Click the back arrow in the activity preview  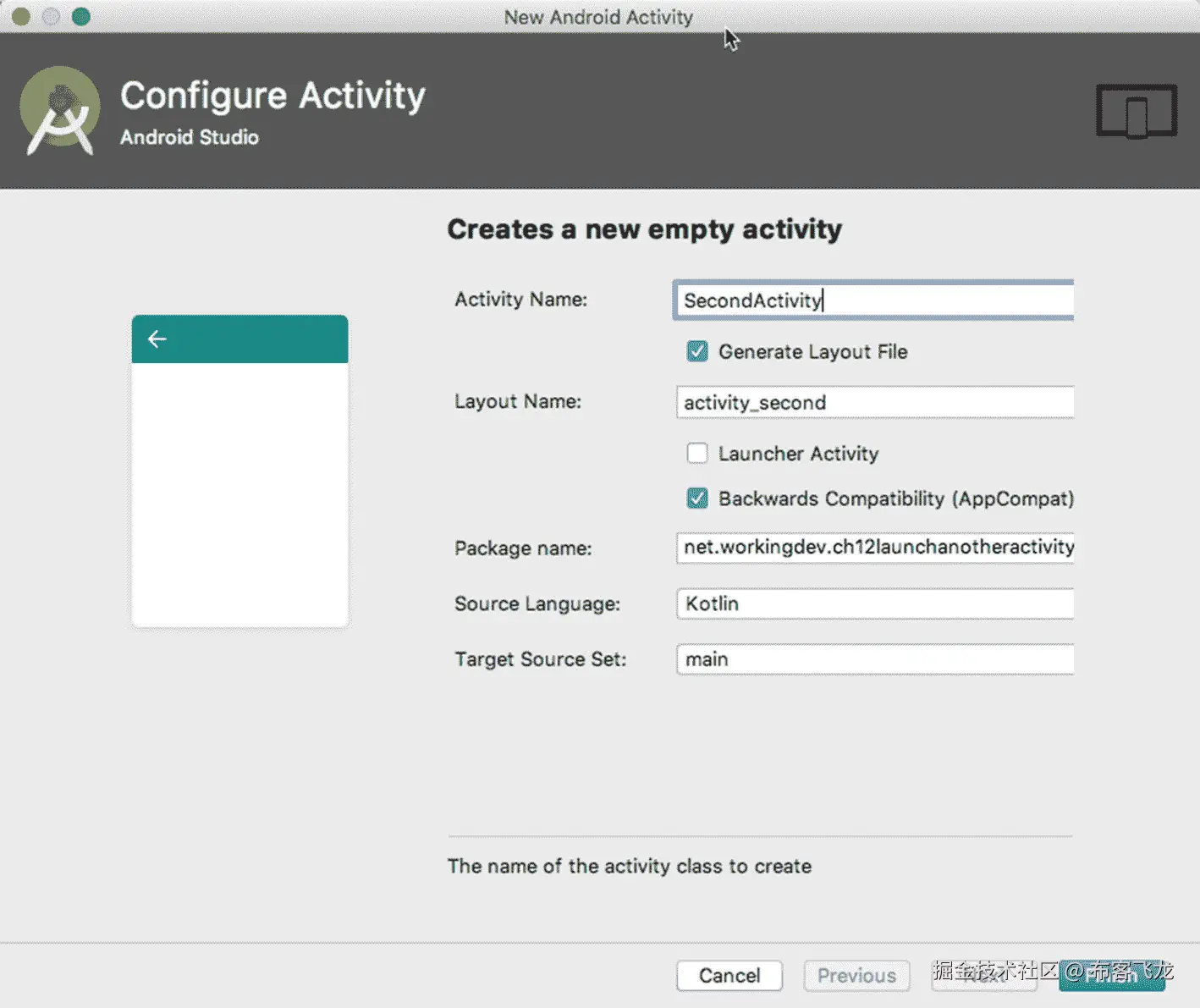[157, 339]
